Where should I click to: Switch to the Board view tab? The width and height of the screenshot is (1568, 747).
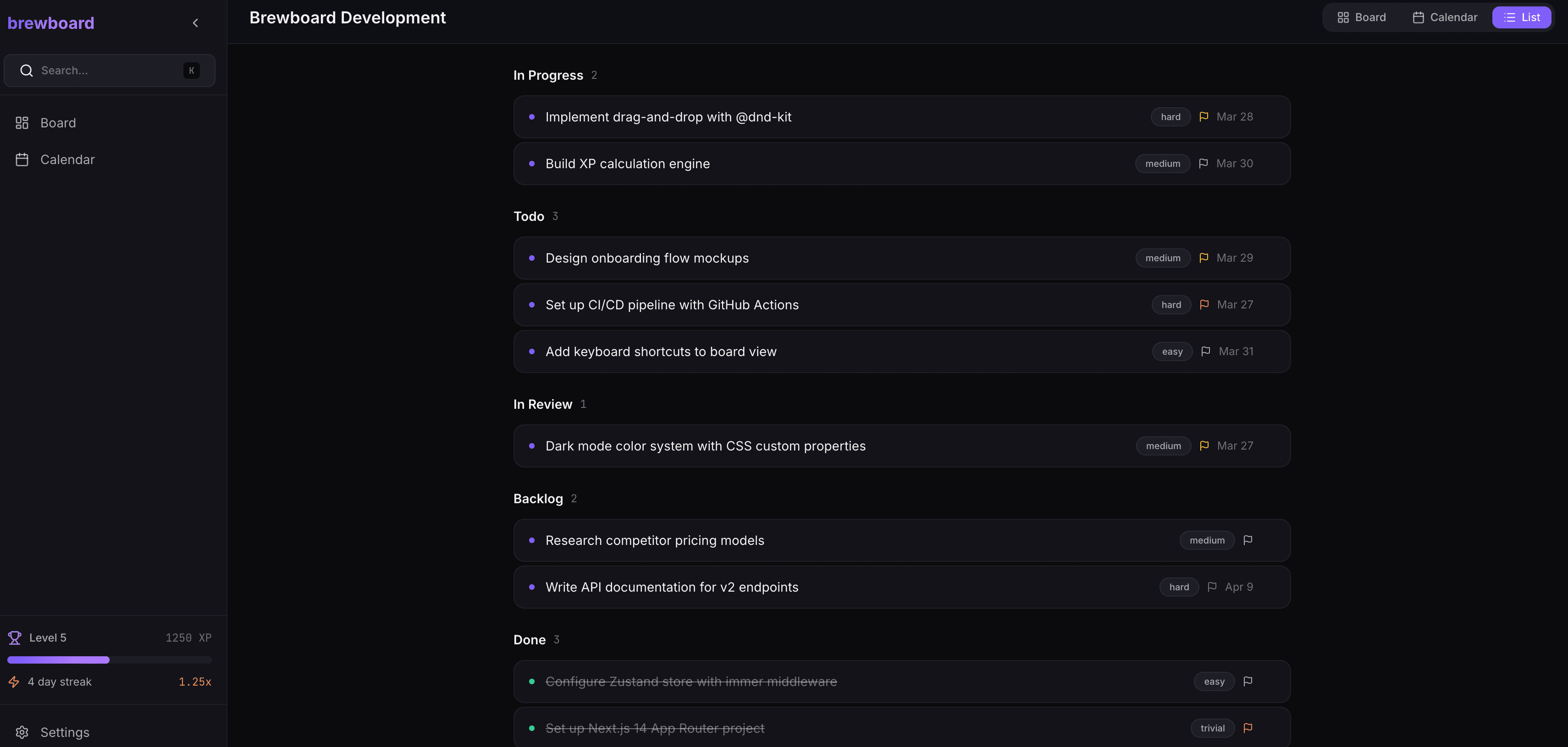[x=1361, y=17]
